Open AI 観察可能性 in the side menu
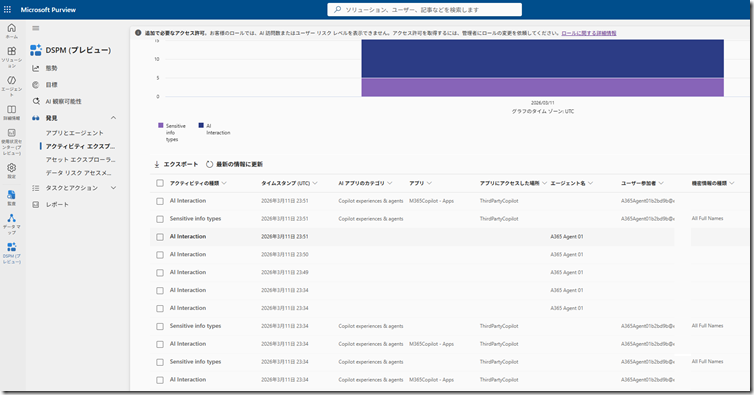Image resolution: width=754 pixels, height=395 pixels. point(63,102)
